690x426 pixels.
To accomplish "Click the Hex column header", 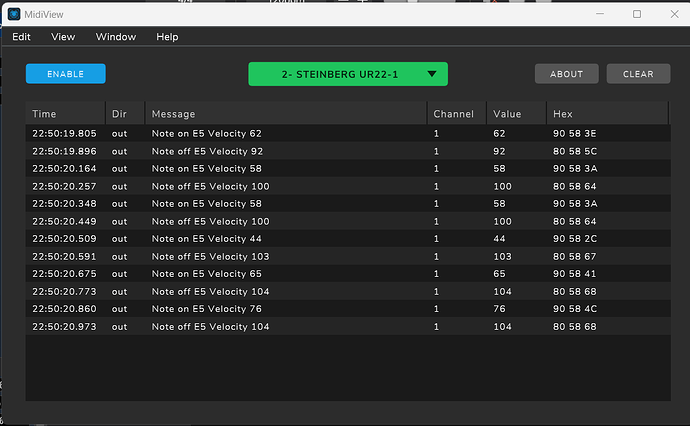I will (x=562, y=114).
